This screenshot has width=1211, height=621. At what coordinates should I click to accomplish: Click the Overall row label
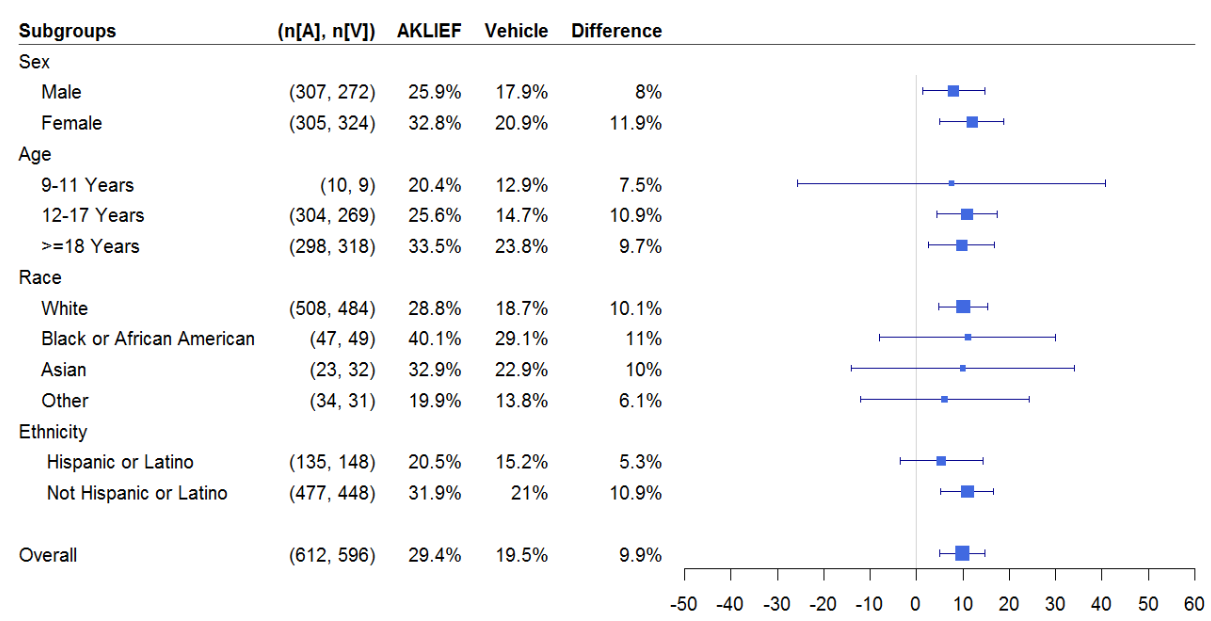[48, 555]
